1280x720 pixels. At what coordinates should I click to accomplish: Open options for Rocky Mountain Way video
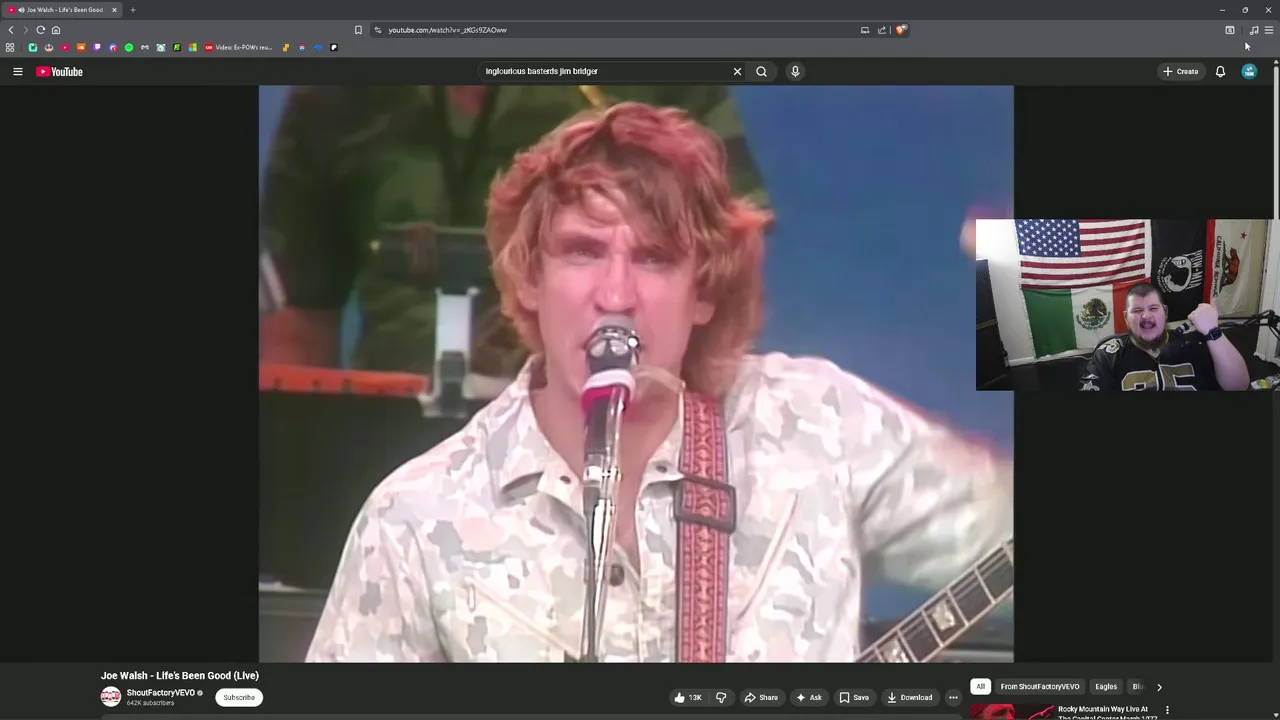tap(1167, 710)
